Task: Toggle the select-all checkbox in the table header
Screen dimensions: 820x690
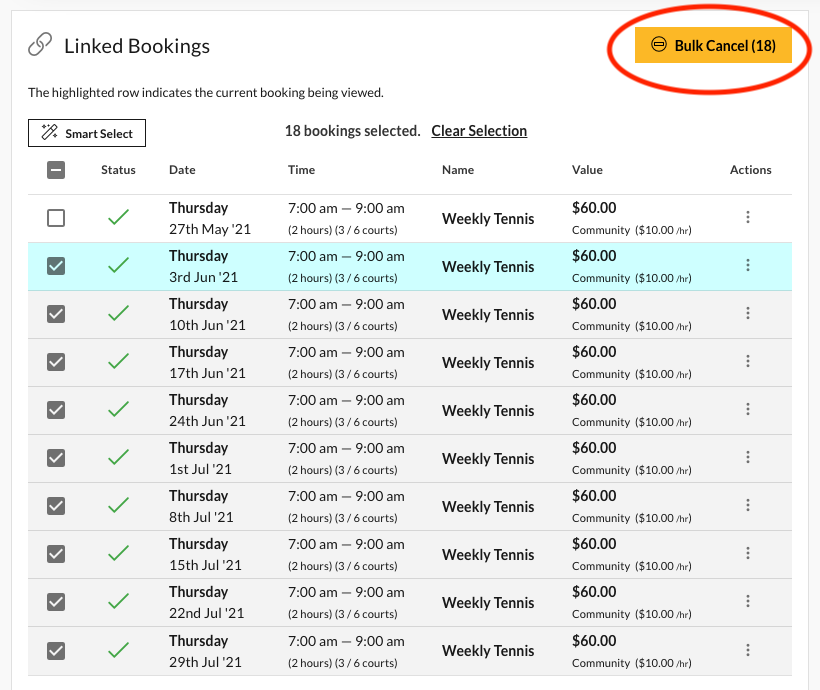Action: pyautogui.click(x=56, y=170)
